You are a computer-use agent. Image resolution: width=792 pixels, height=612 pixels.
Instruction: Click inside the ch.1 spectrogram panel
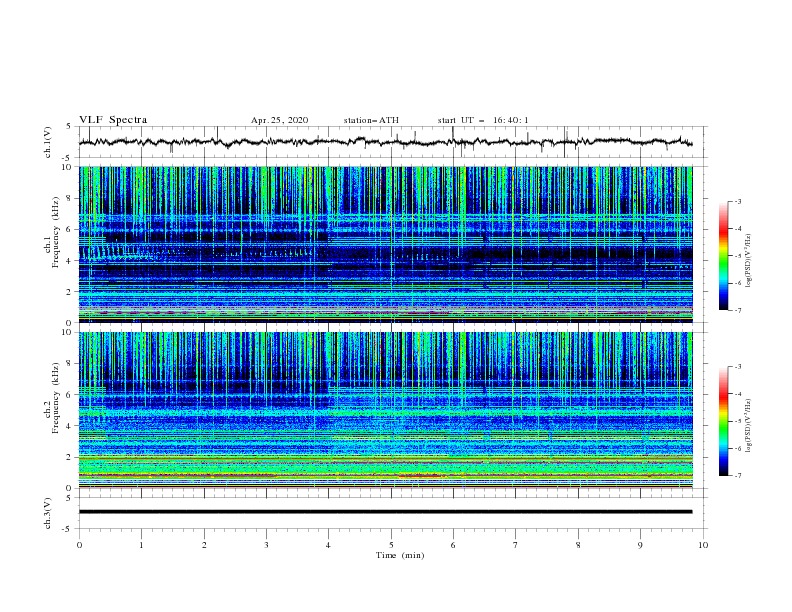(x=385, y=244)
